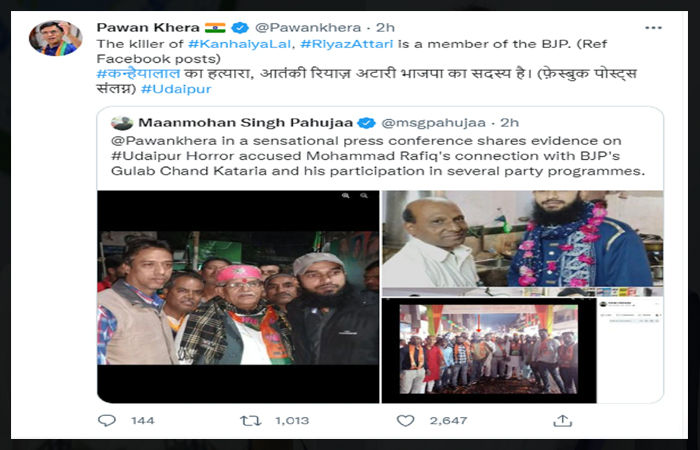Open the #KanhaiyaLal hashtag
This screenshot has height=450, width=700.
240,44
